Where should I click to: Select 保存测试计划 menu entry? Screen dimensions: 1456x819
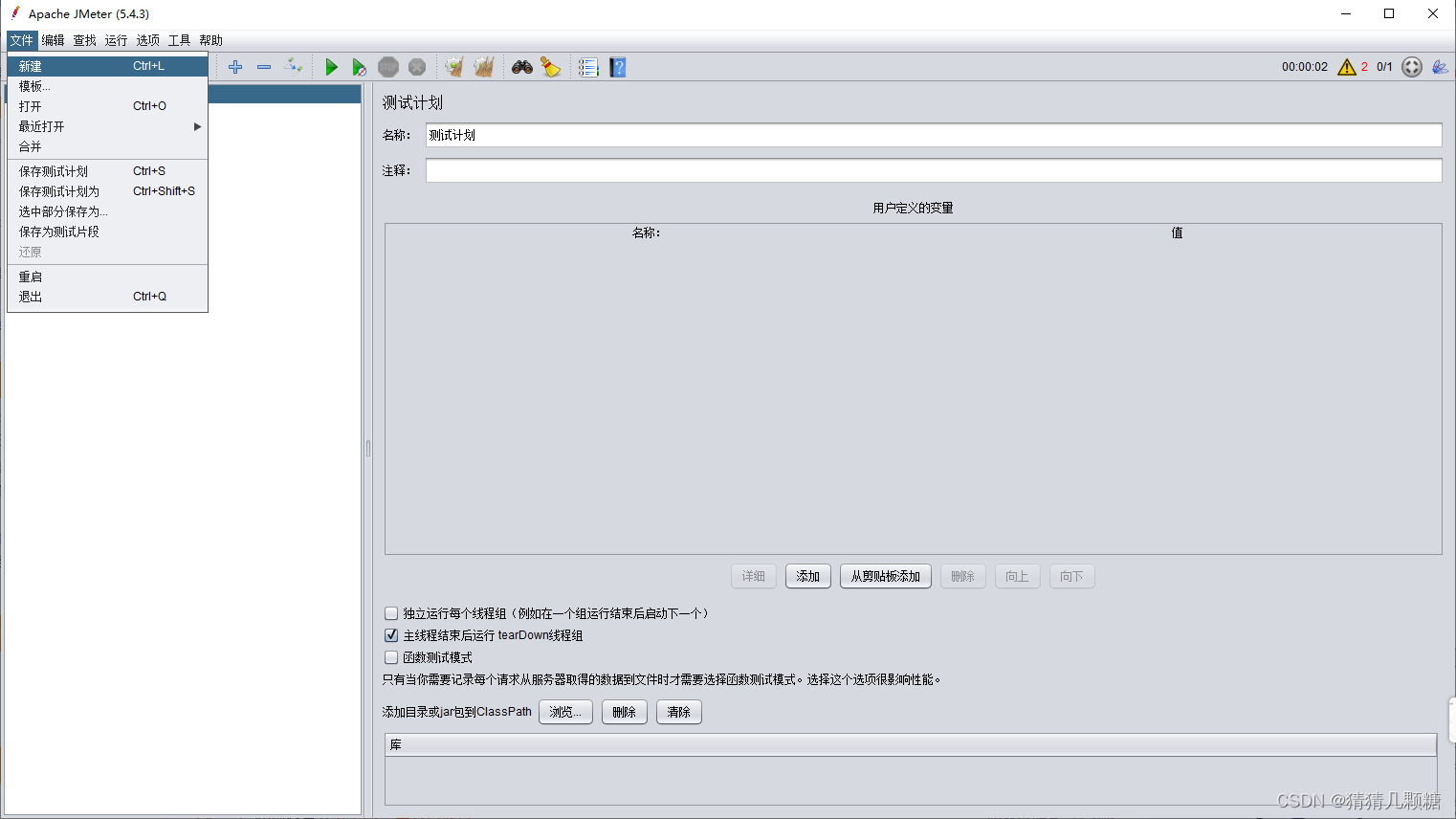click(x=107, y=171)
